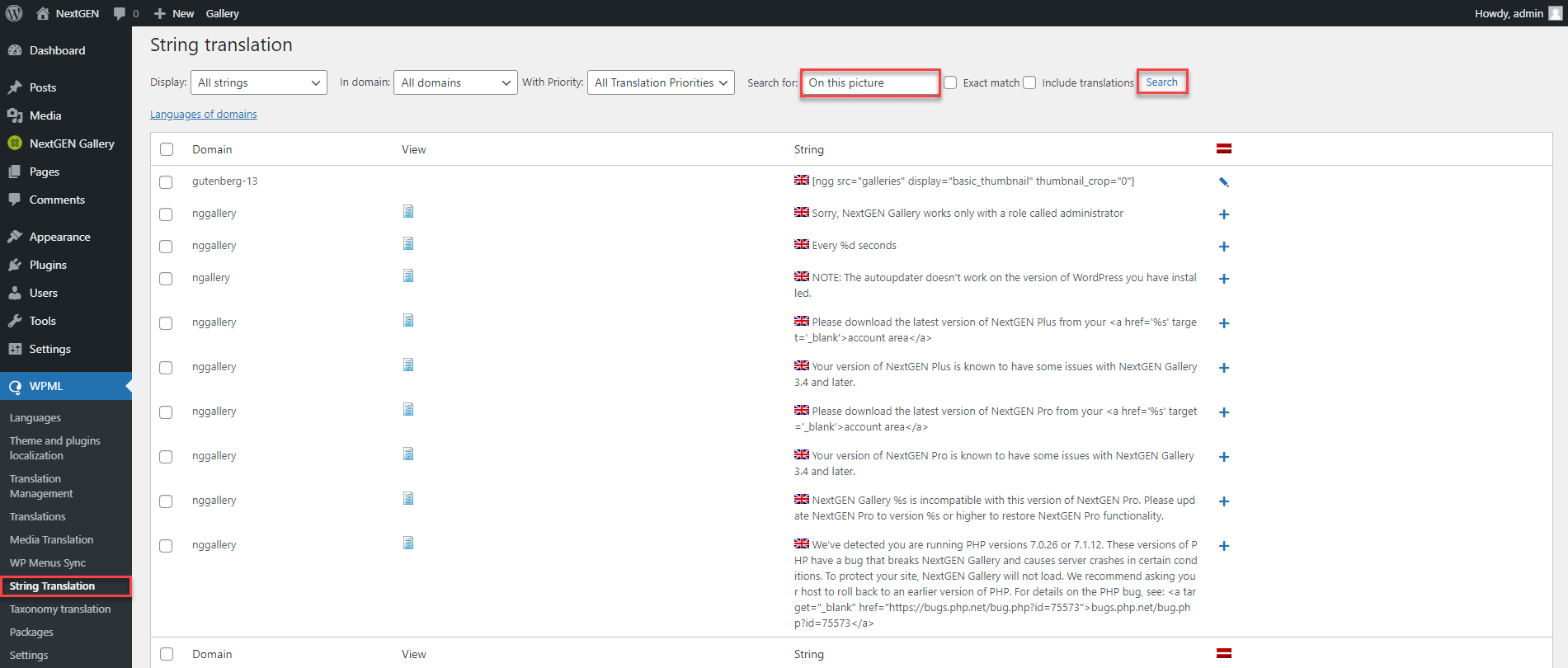Open the 'All domains' dropdown

[455, 82]
